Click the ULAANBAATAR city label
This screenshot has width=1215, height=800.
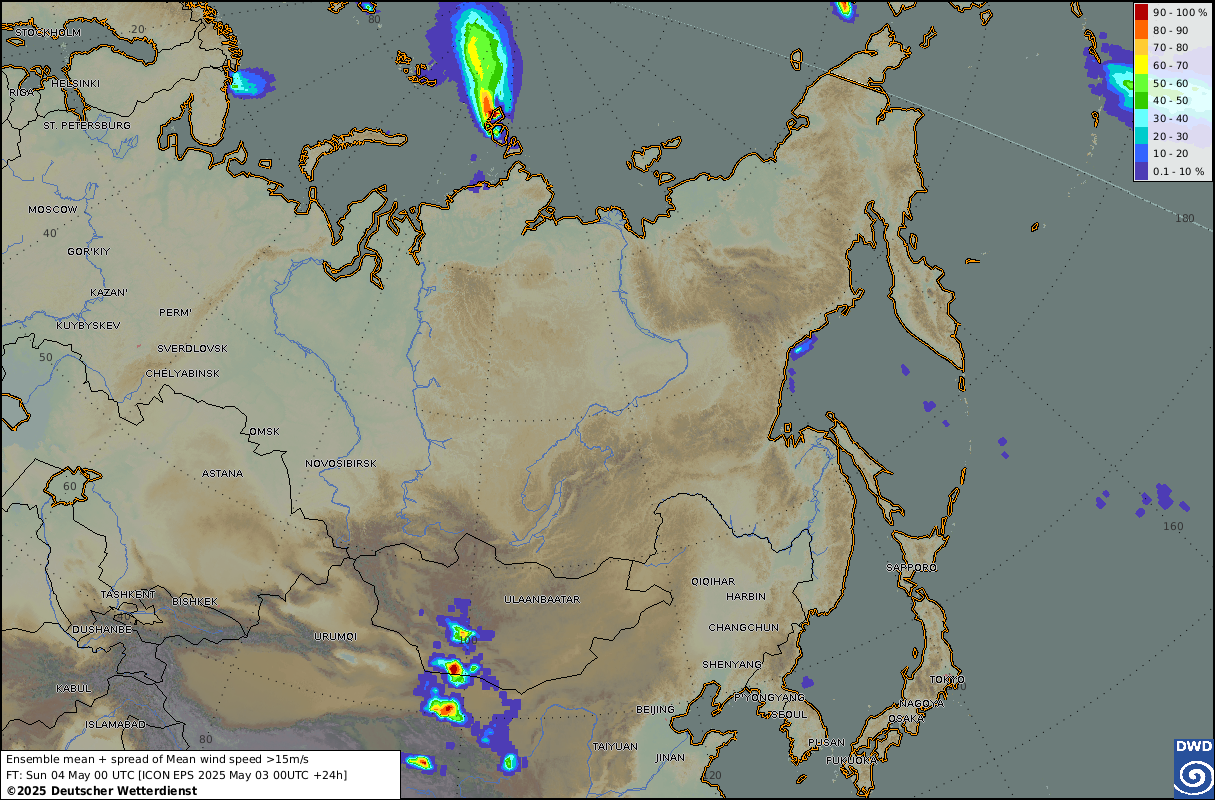coord(542,600)
